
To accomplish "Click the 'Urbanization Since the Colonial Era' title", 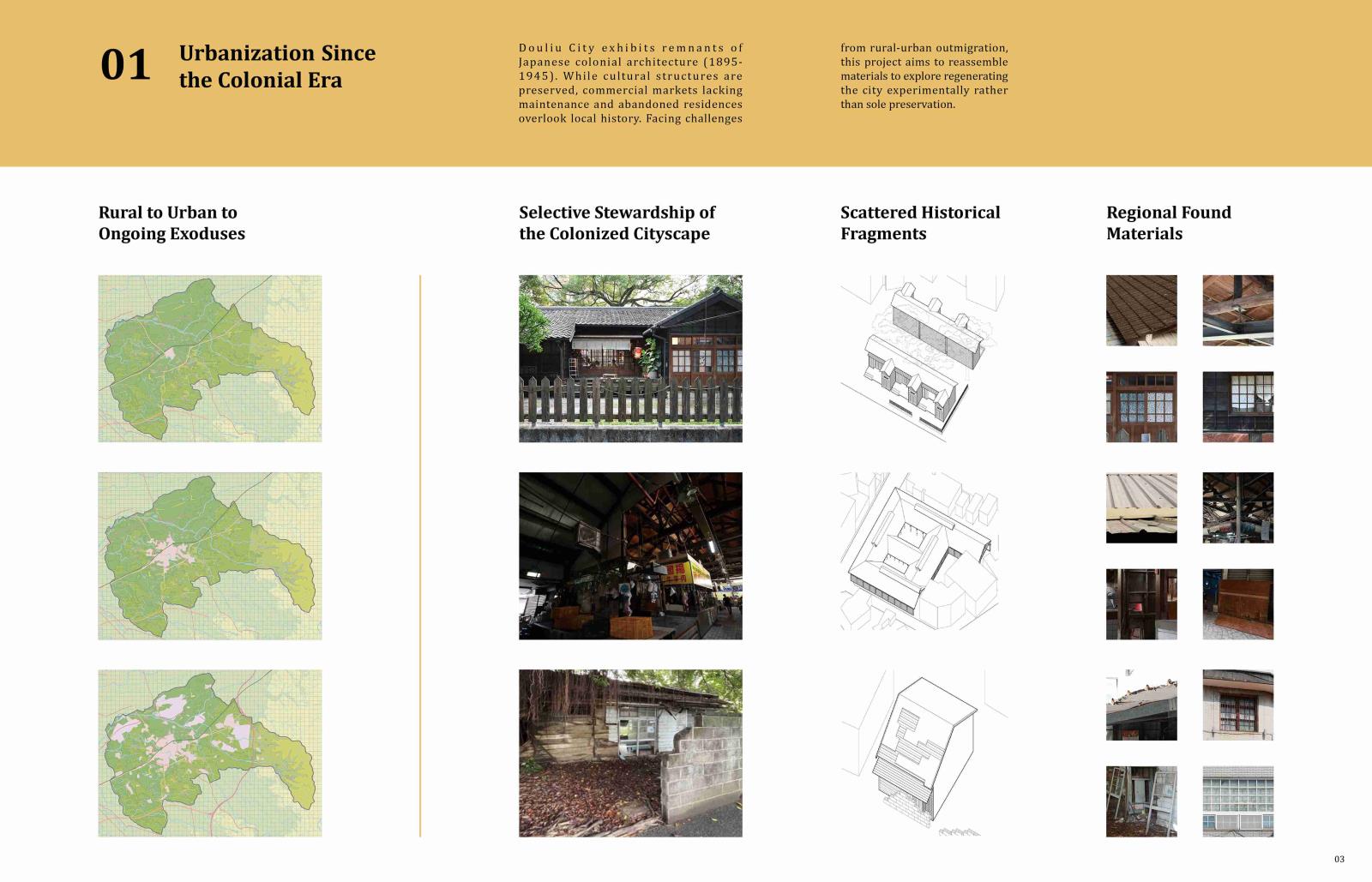I will pos(277,66).
